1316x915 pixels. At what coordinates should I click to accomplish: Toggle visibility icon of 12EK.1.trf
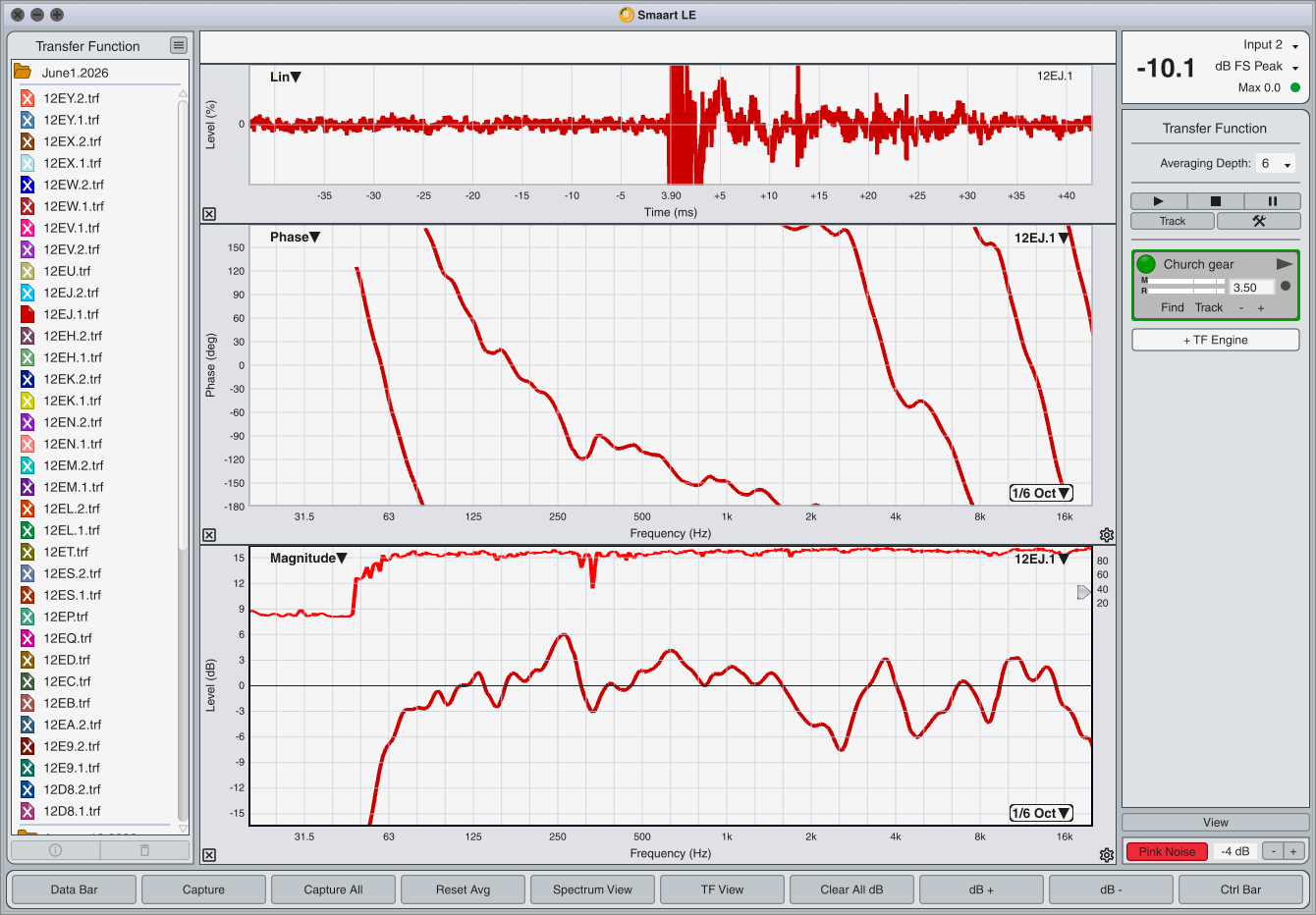pyautogui.click(x=27, y=401)
